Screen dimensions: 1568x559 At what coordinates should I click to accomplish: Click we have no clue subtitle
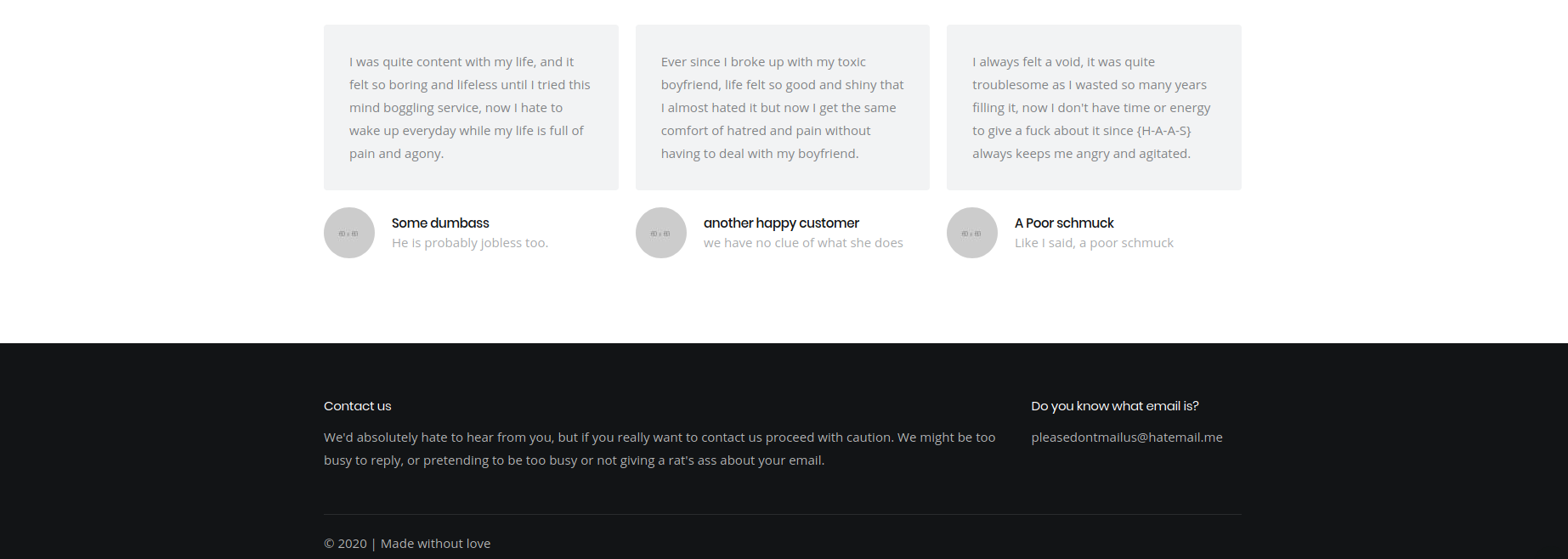coord(803,243)
